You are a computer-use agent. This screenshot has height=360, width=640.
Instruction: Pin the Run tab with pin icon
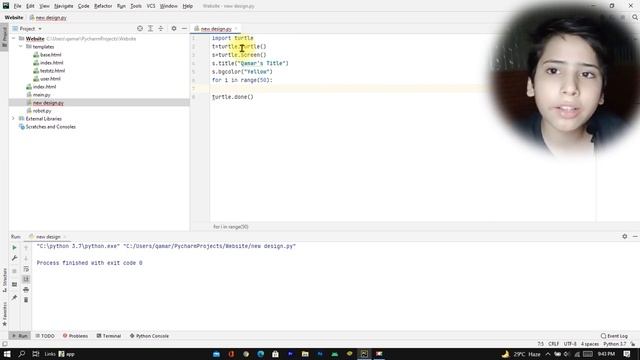click(14, 298)
